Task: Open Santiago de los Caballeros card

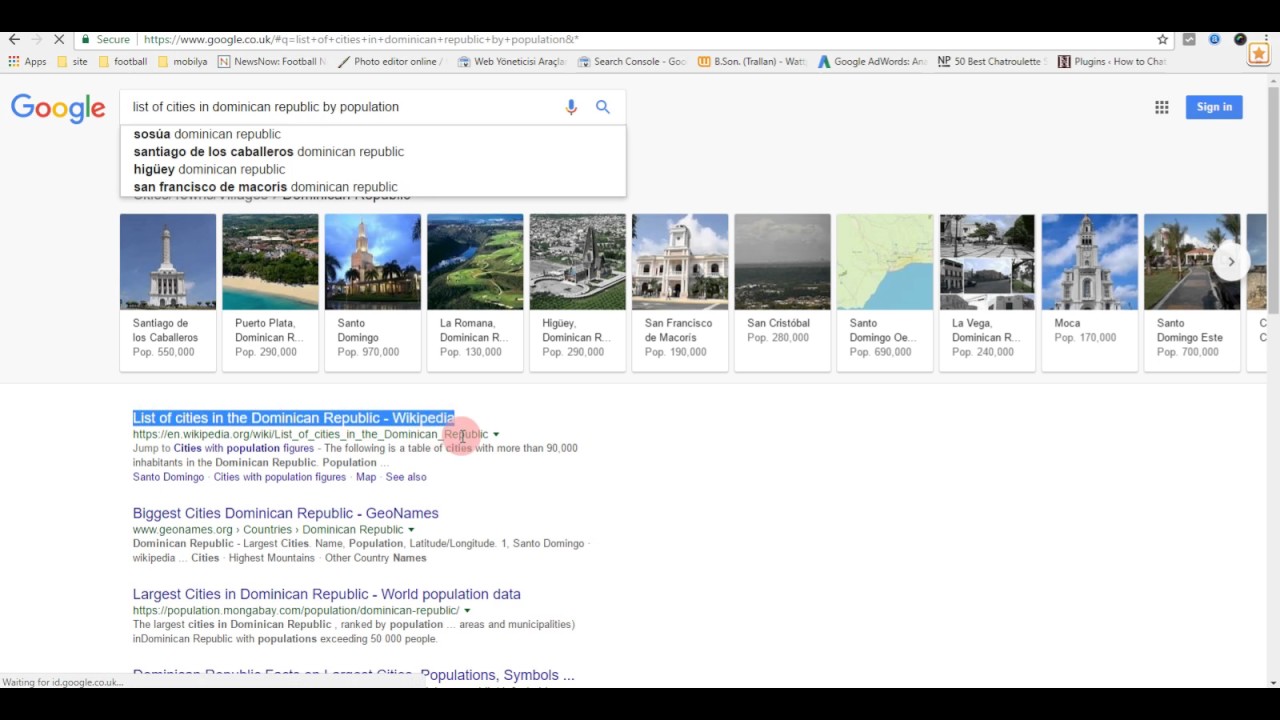Action: (168, 292)
